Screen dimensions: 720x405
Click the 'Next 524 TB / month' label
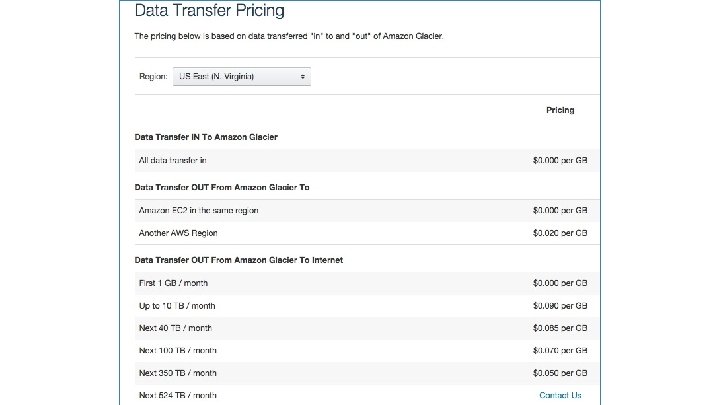coord(177,395)
